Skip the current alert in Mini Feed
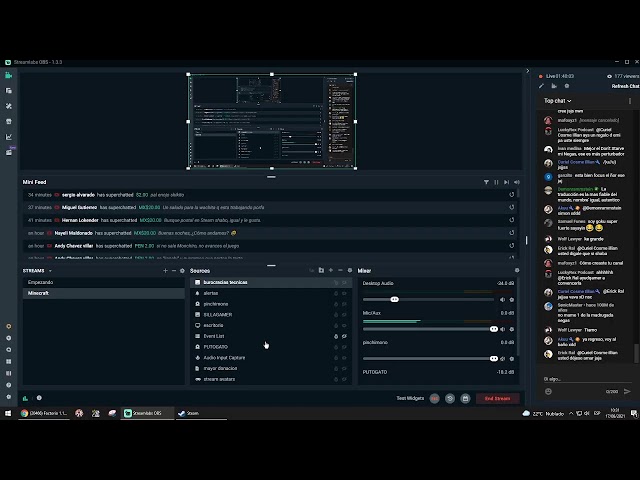The image size is (640, 480). click(507, 182)
